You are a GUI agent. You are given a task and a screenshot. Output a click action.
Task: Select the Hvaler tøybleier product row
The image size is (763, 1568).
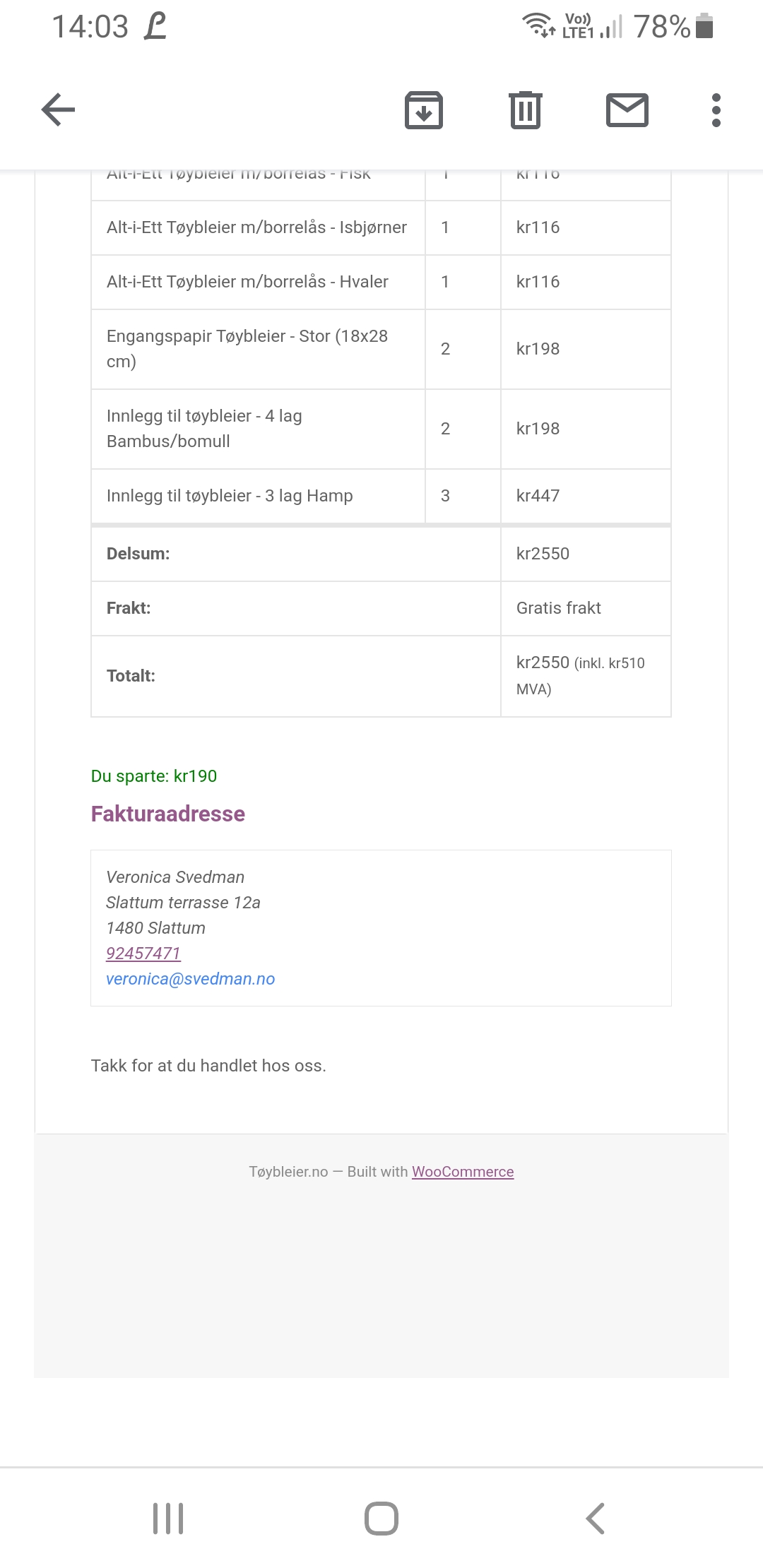coord(381,282)
